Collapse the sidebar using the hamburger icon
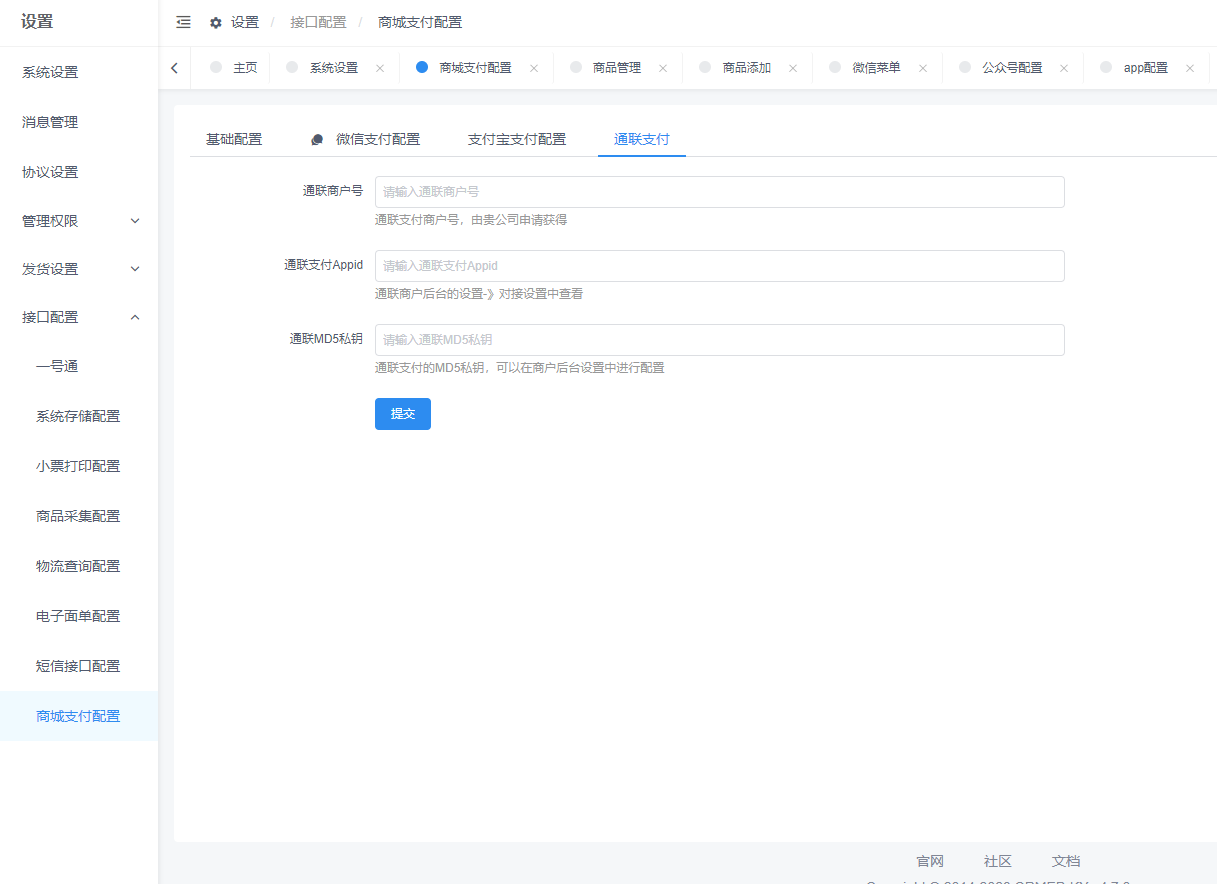 pyautogui.click(x=183, y=21)
